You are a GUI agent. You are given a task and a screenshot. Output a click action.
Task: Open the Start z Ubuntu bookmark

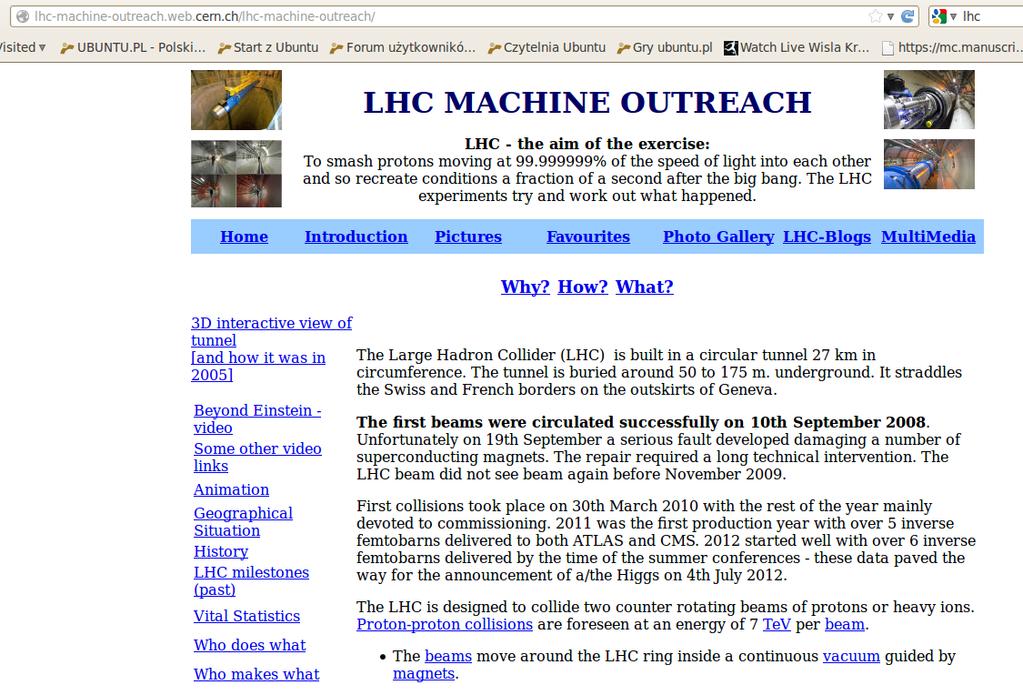click(268, 47)
